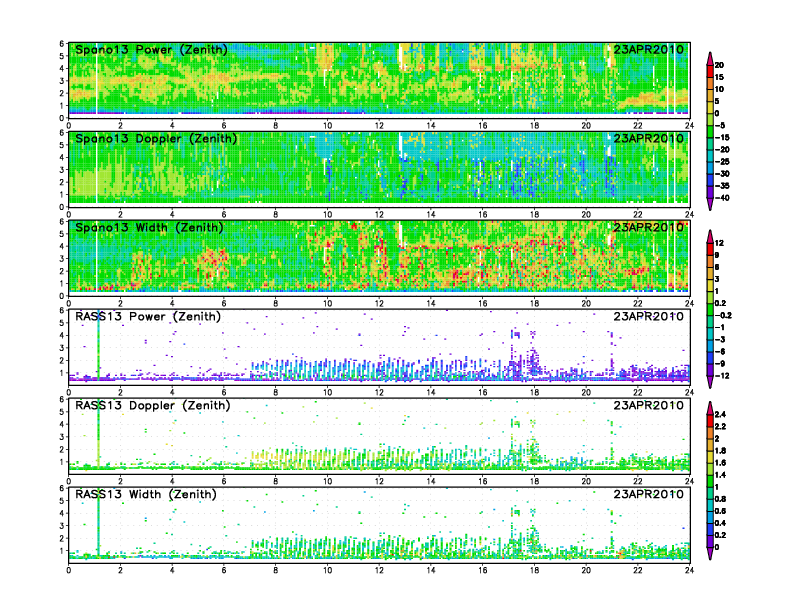Click the RASS13 Power scatter plot
Viewport: 792px width, 612px height.
click(379, 347)
